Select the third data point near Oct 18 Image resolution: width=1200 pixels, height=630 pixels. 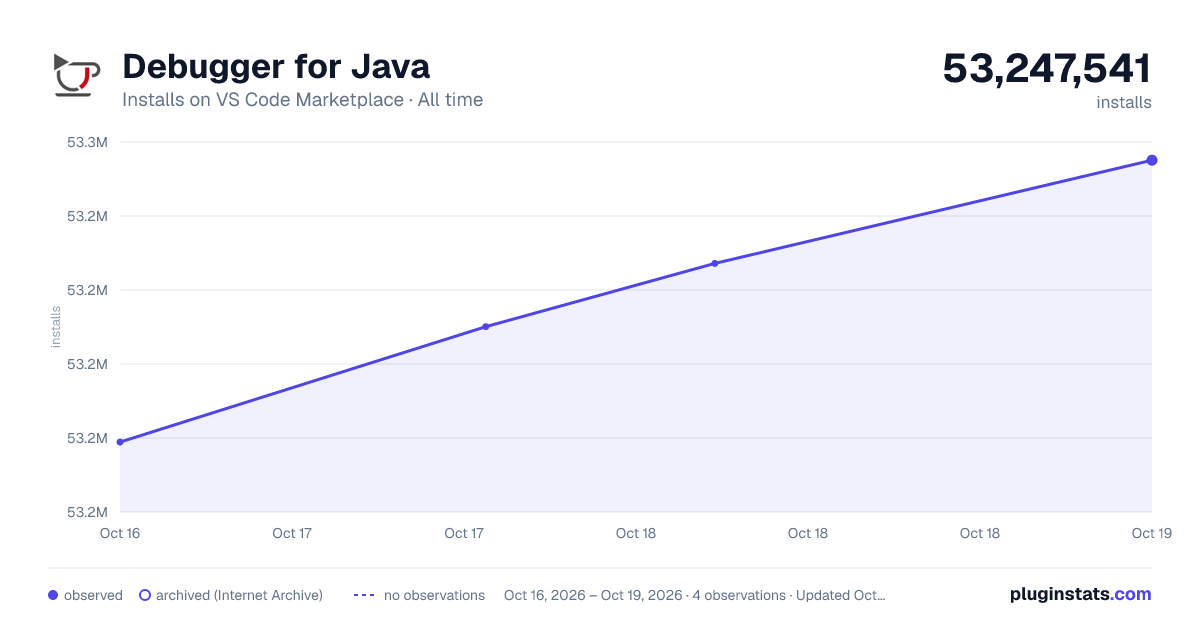click(715, 263)
